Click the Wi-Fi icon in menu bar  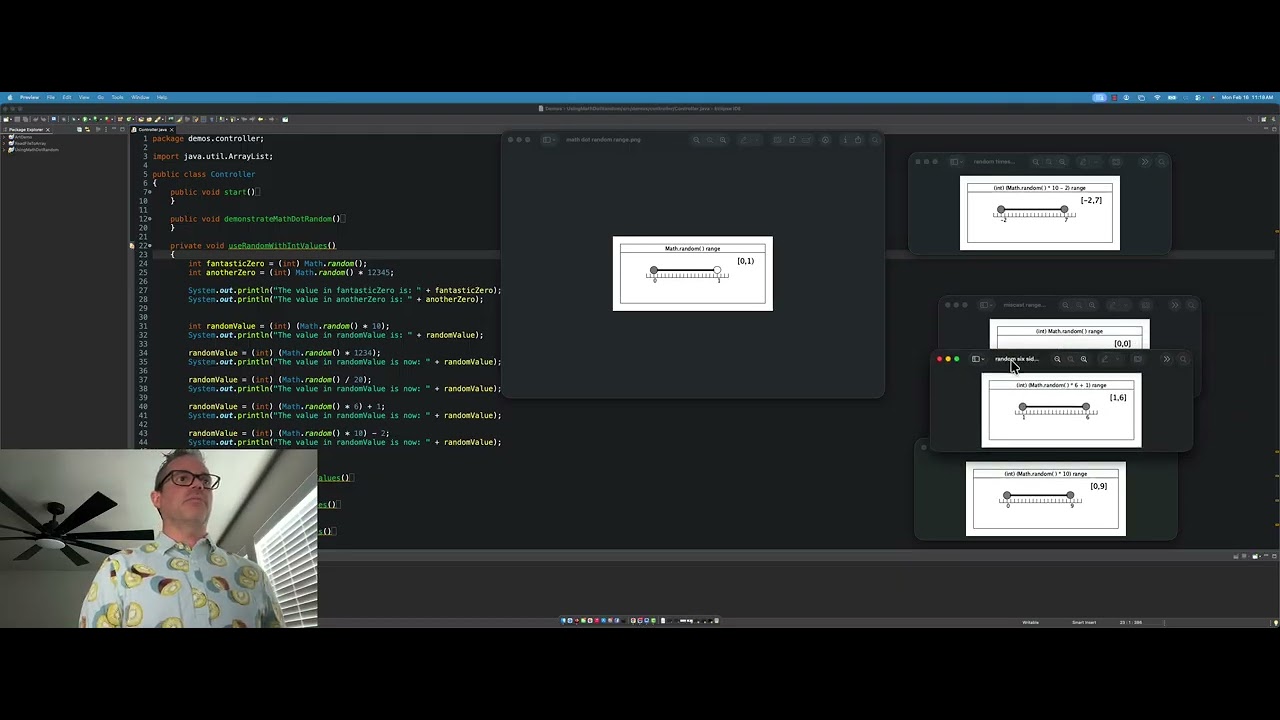pyautogui.click(x=1157, y=97)
